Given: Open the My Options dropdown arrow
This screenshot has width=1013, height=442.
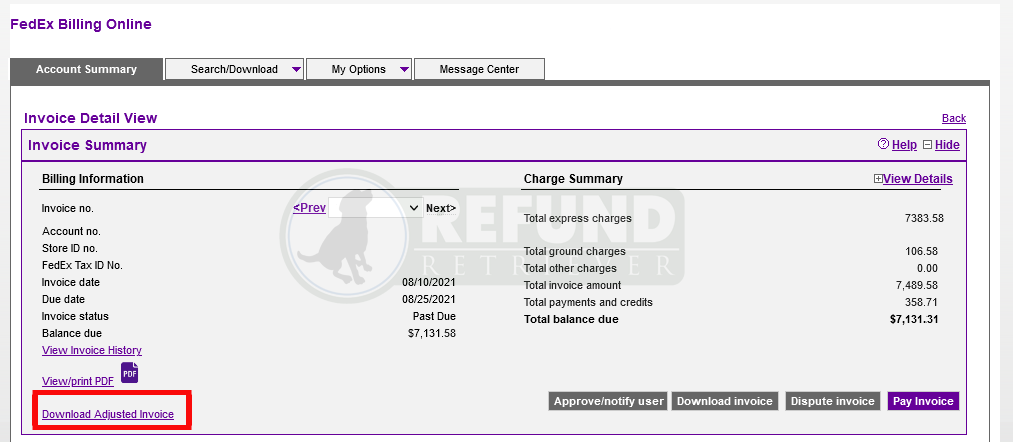Looking at the screenshot, I should (x=404, y=70).
